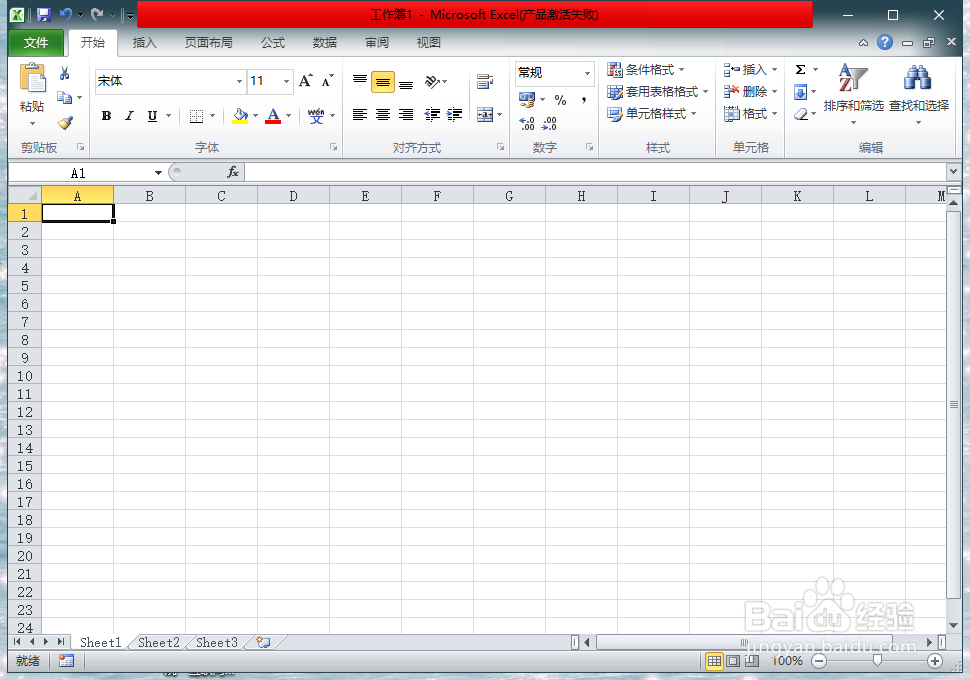Switch to Normal view in status bar

tap(714, 661)
